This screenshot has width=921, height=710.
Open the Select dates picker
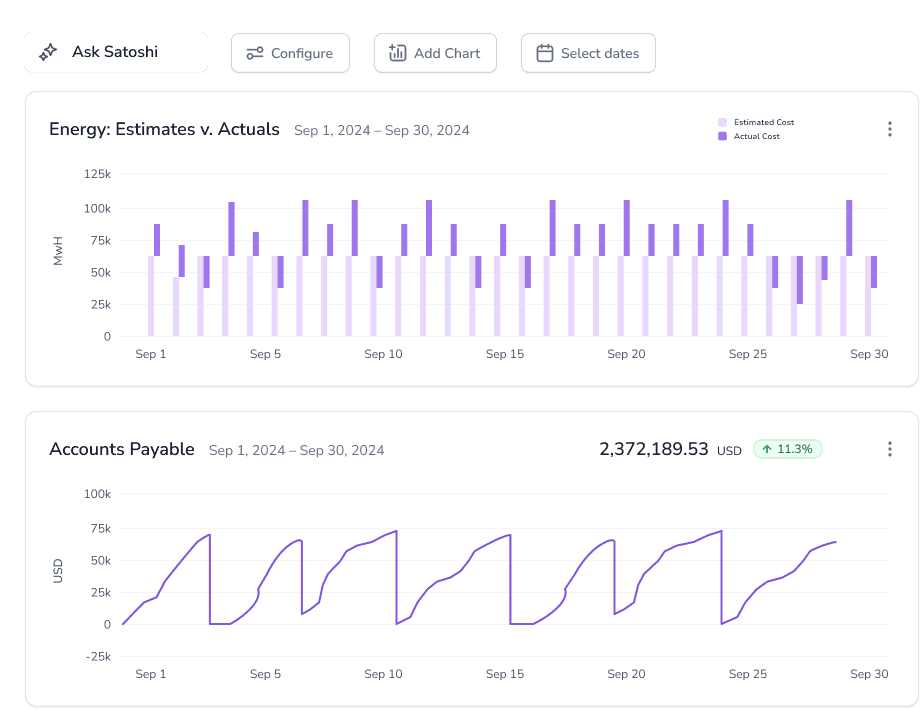click(588, 53)
